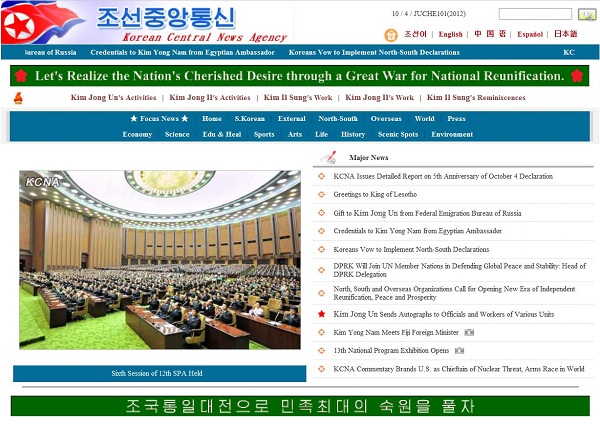The image size is (600, 427).
Task: Click torch icon left of activities links
Action: [18, 98]
